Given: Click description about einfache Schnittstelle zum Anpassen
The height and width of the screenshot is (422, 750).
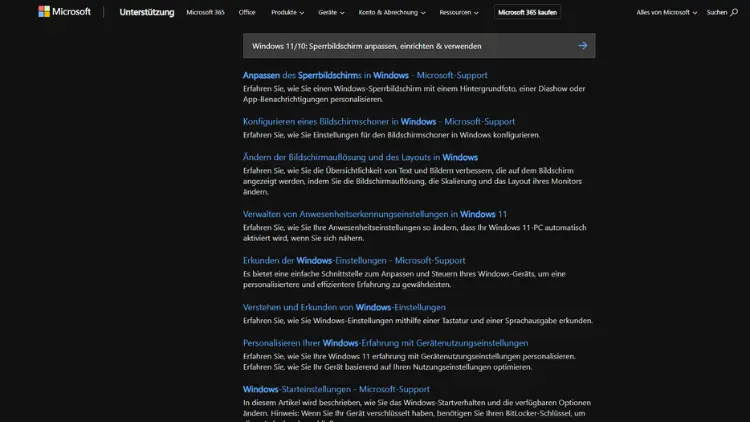Looking at the screenshot, I should (404, 279).
